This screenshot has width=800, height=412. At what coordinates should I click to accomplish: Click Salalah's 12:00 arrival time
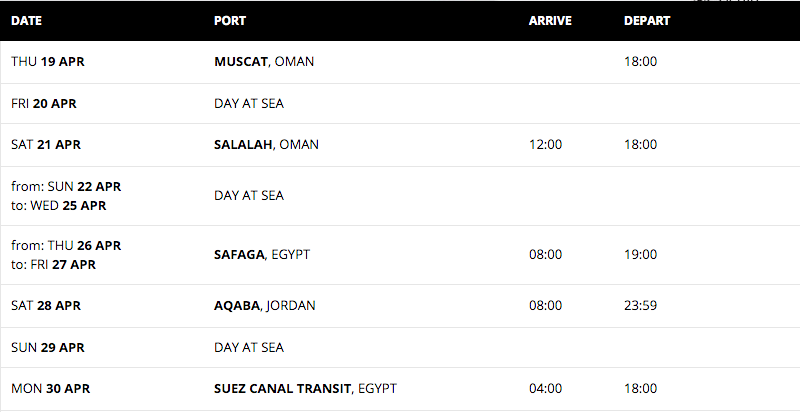click(545, 145)
